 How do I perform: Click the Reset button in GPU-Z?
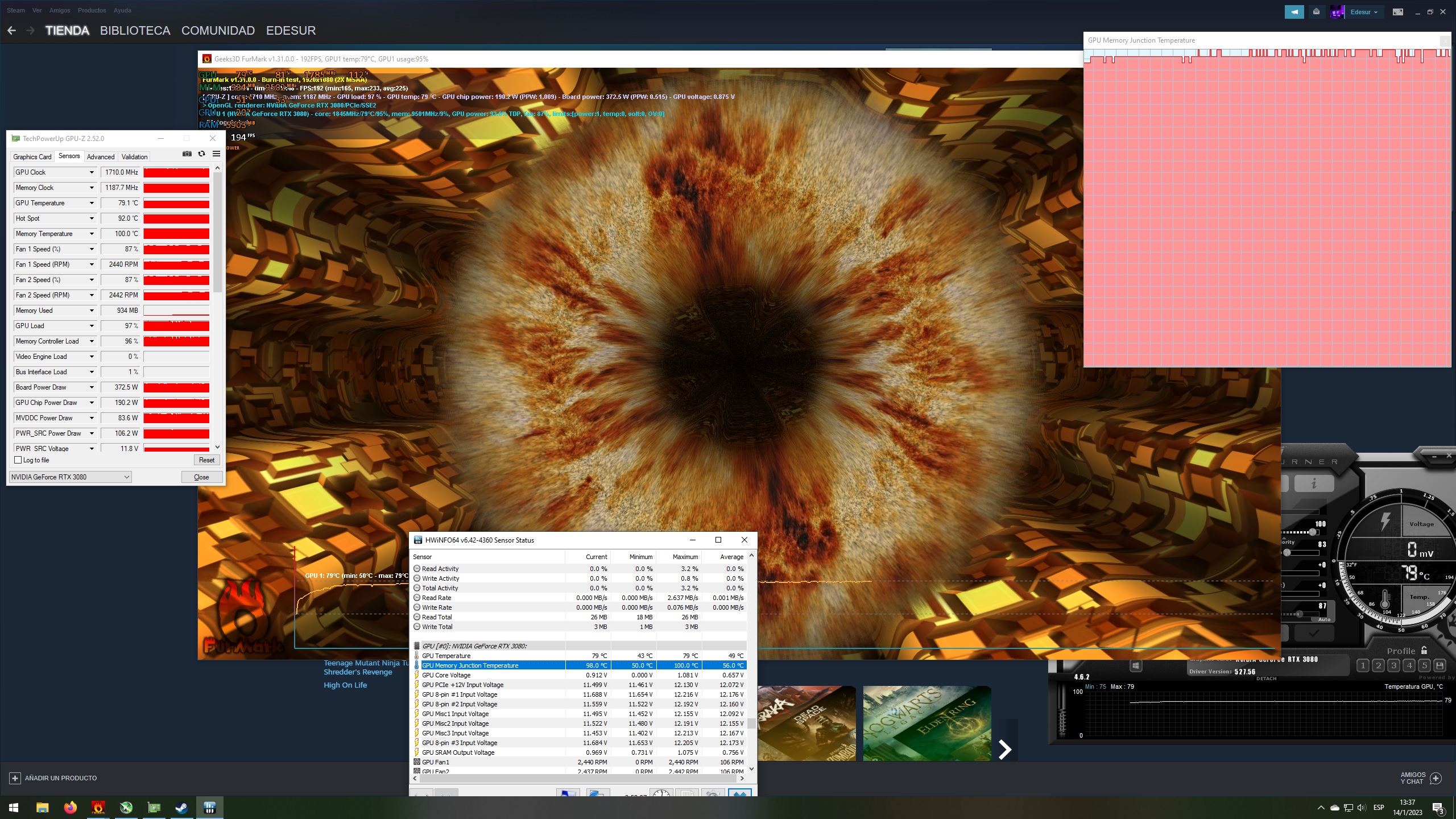(206, 460)
